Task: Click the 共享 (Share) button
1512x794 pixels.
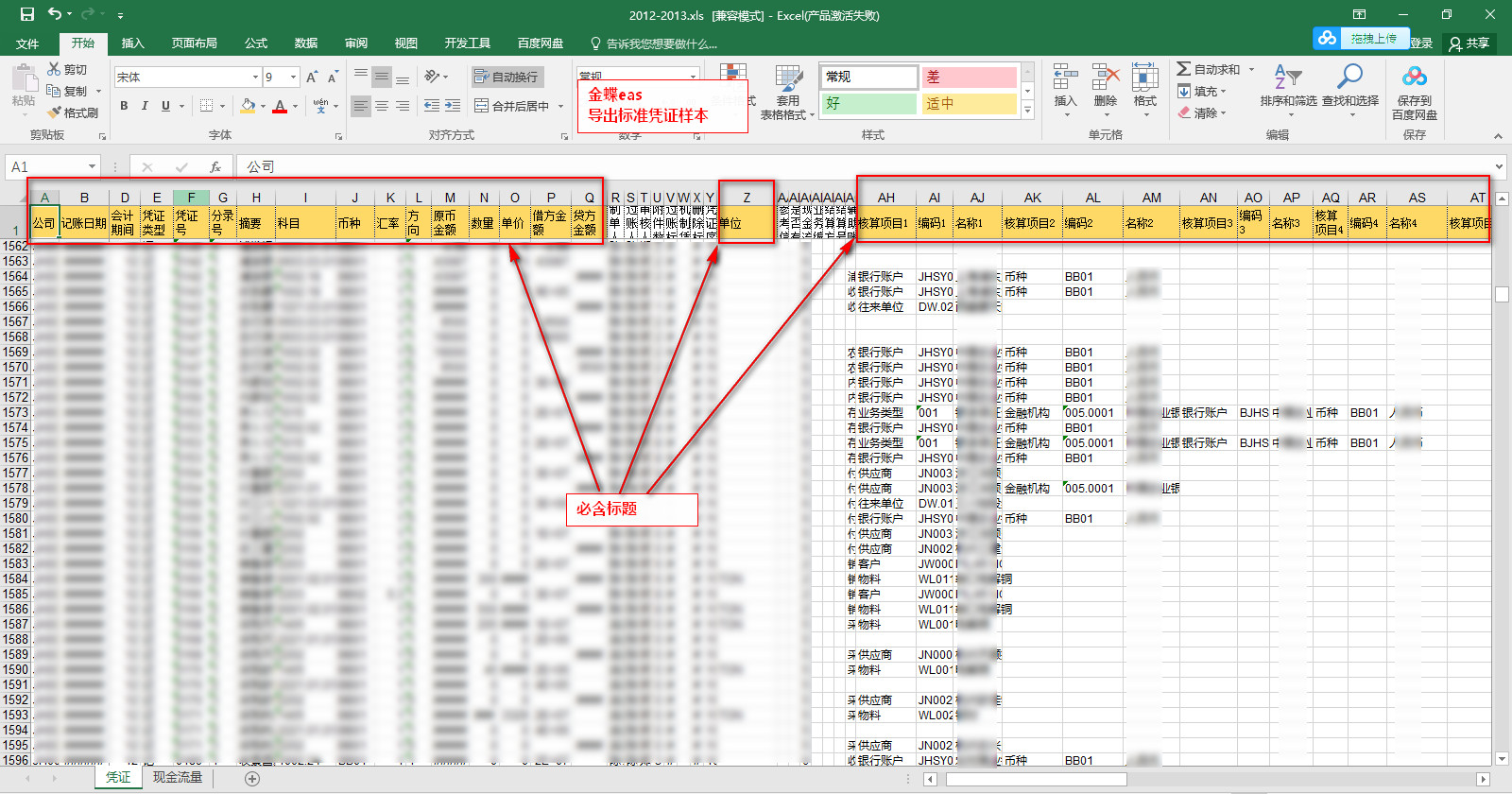Action: click(x=1469, y=43)
